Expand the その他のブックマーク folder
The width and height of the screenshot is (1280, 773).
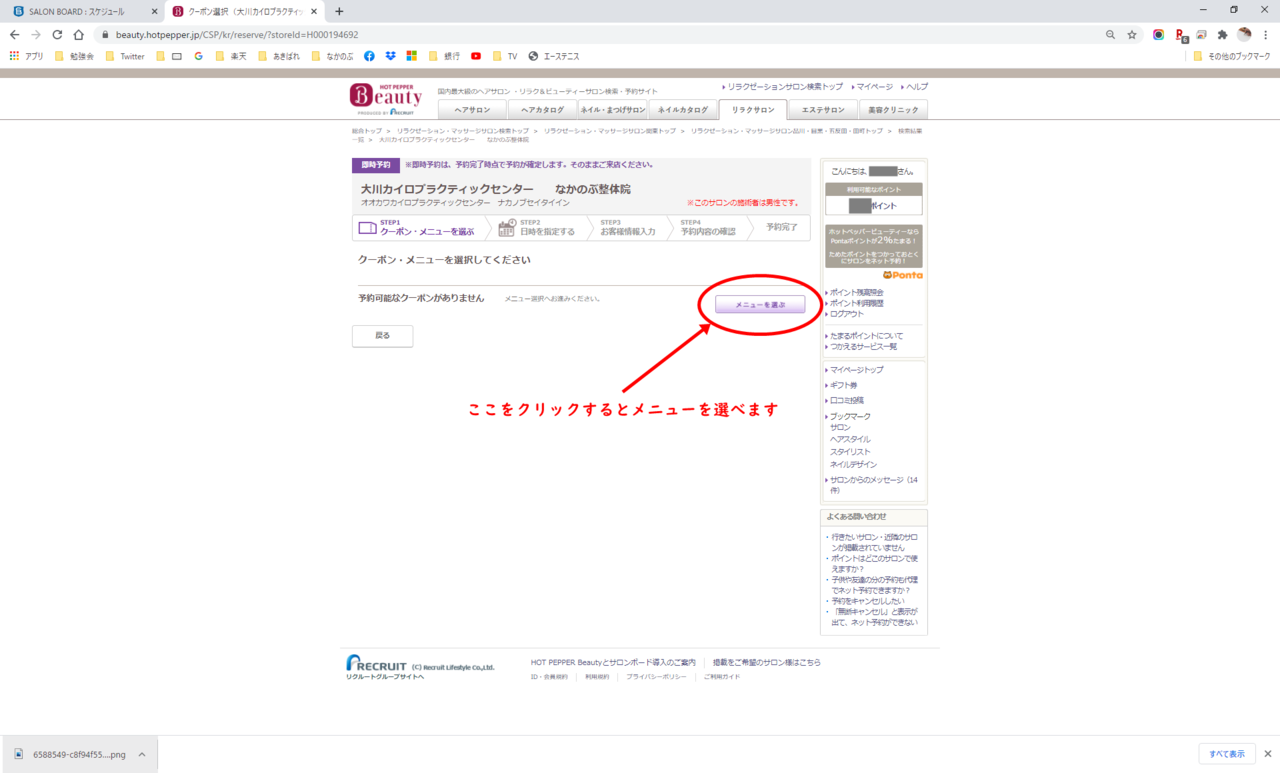(x=1231, y=56)
